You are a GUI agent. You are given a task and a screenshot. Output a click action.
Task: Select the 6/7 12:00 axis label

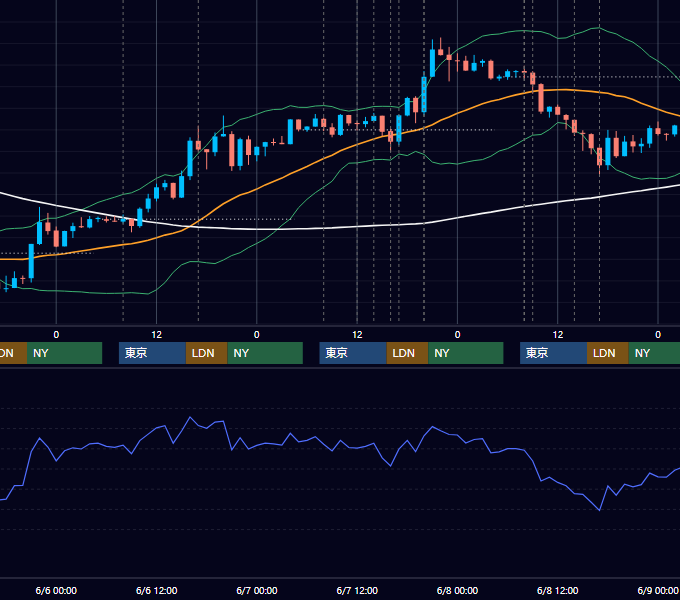(357, 590)
